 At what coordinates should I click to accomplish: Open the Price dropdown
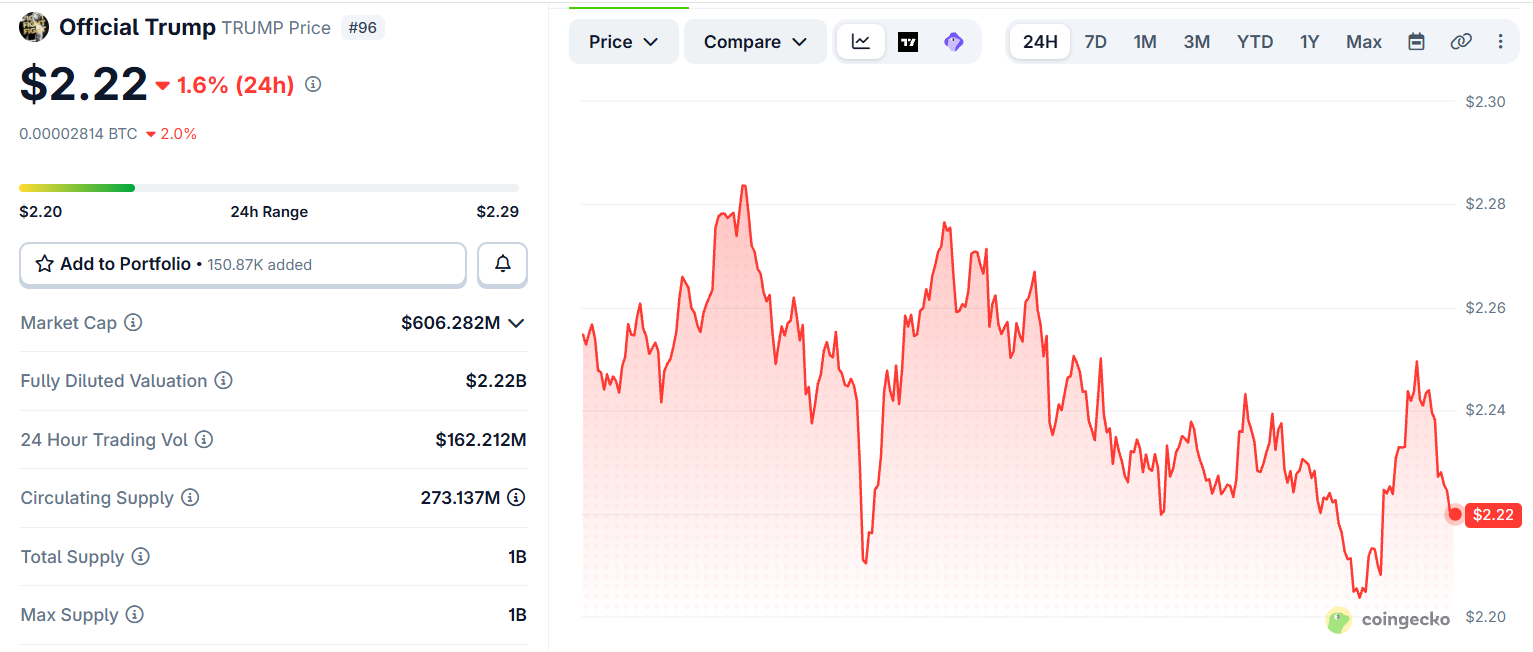coord(624,42)
